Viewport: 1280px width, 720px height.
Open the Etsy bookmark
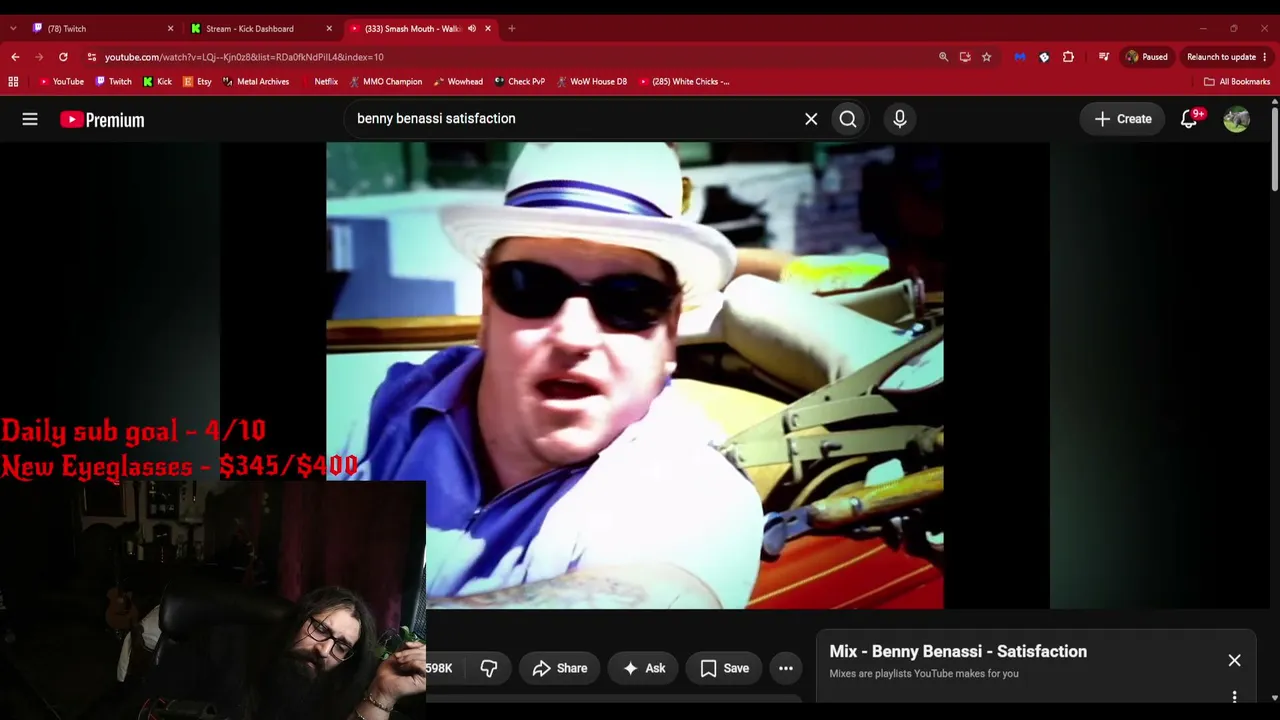[197, 82]
